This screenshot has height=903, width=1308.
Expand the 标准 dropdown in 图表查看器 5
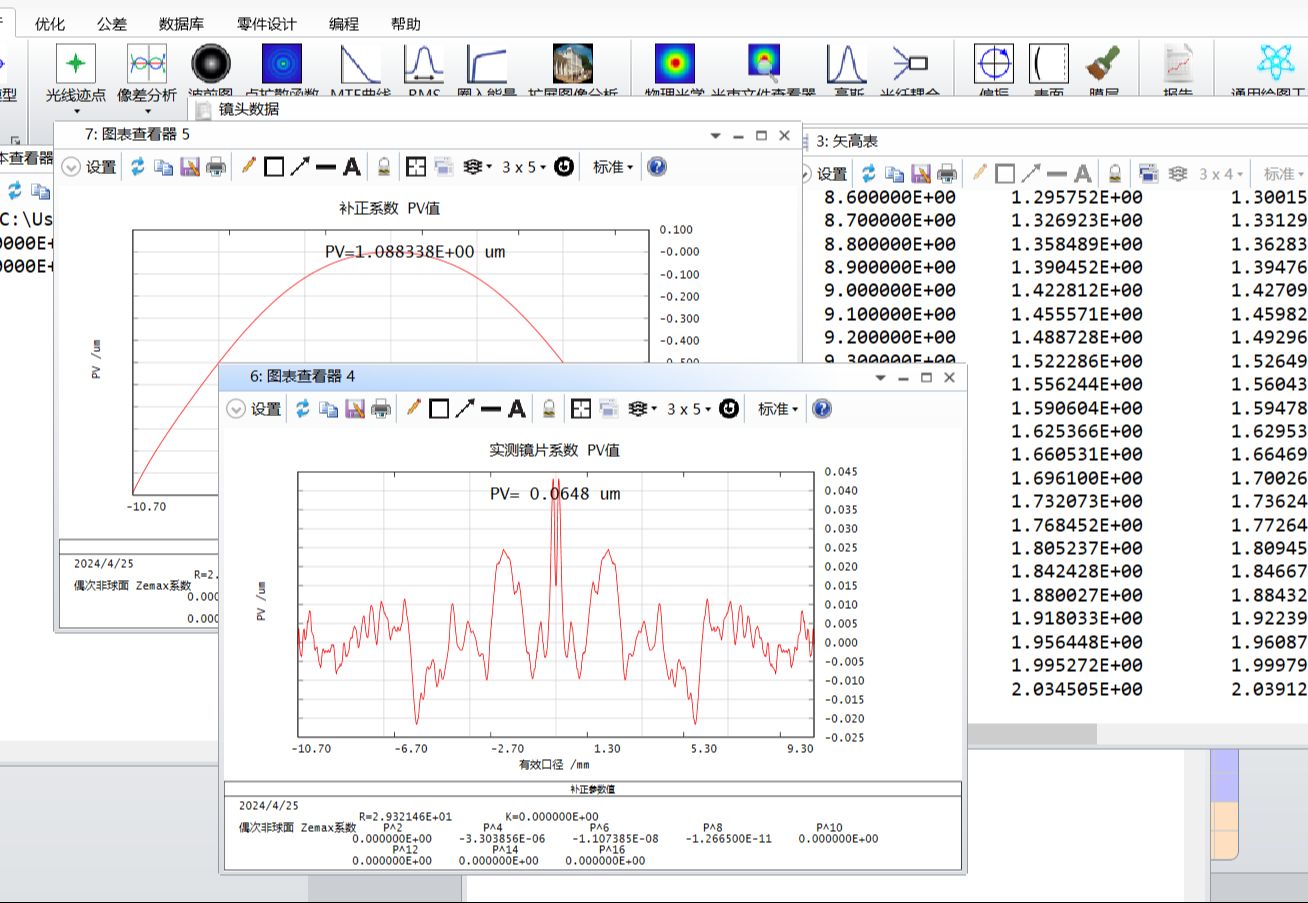click(x=613, y=168)
